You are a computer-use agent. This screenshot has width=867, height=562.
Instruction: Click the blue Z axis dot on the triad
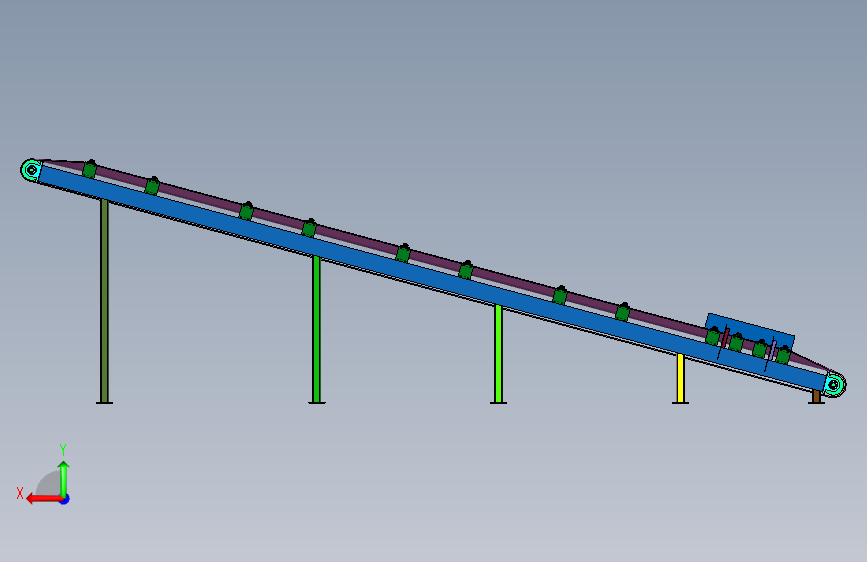coord(65,500)
